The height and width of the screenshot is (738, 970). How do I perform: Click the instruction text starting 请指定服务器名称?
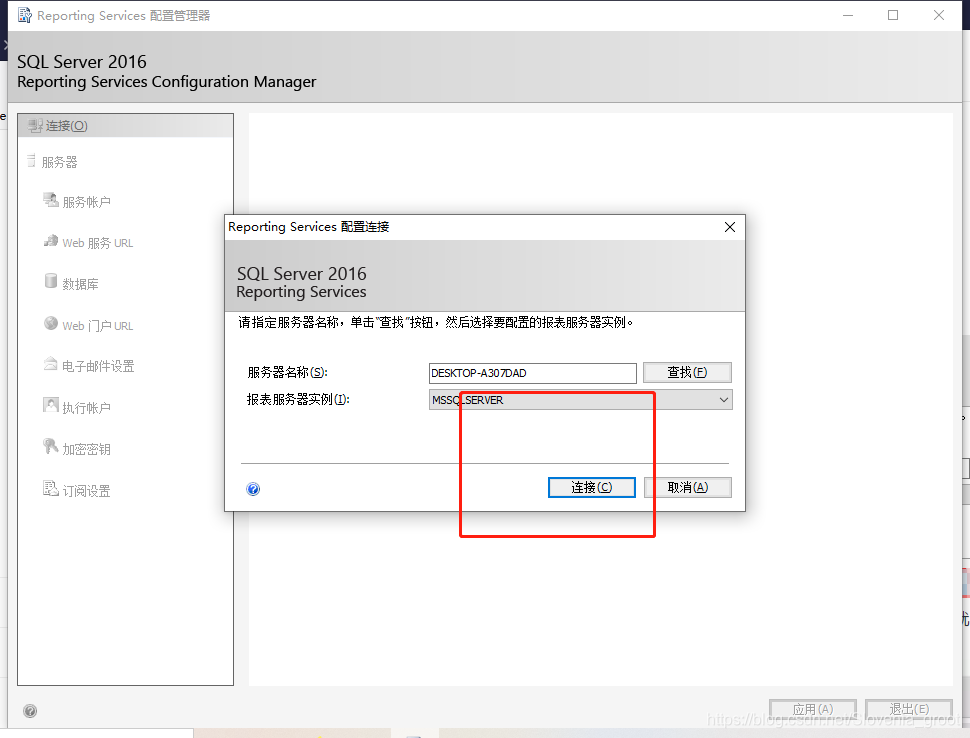436,322
